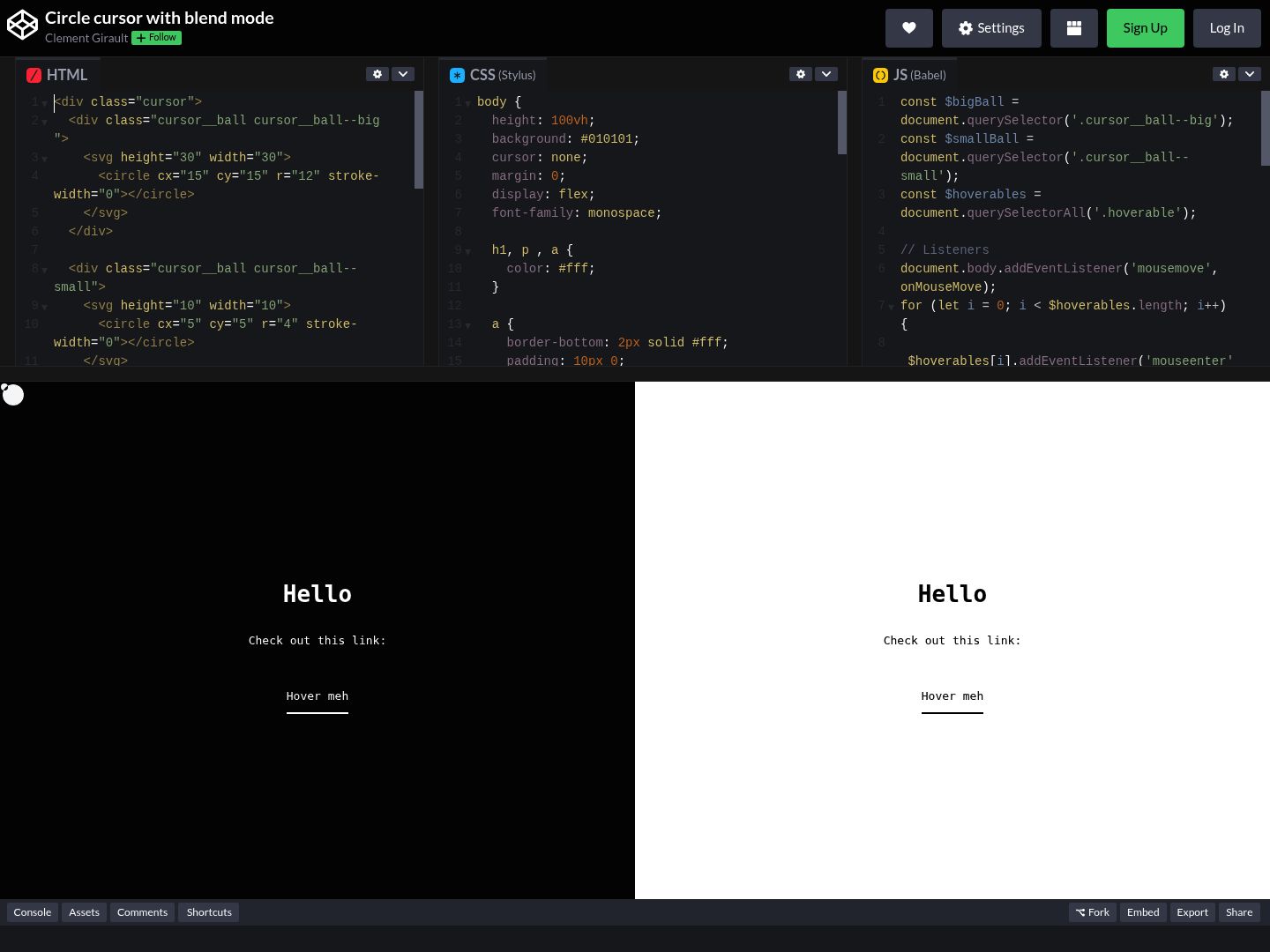
Task: Click 'const $hoverables =' in JS editor
Action: tap(971, 195)
